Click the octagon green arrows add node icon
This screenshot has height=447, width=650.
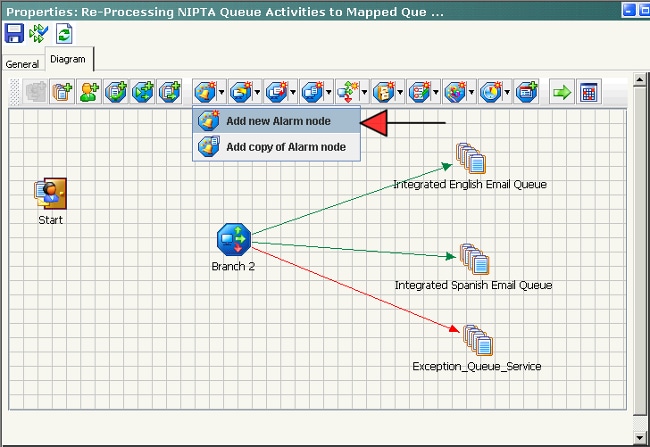point(143,92)
